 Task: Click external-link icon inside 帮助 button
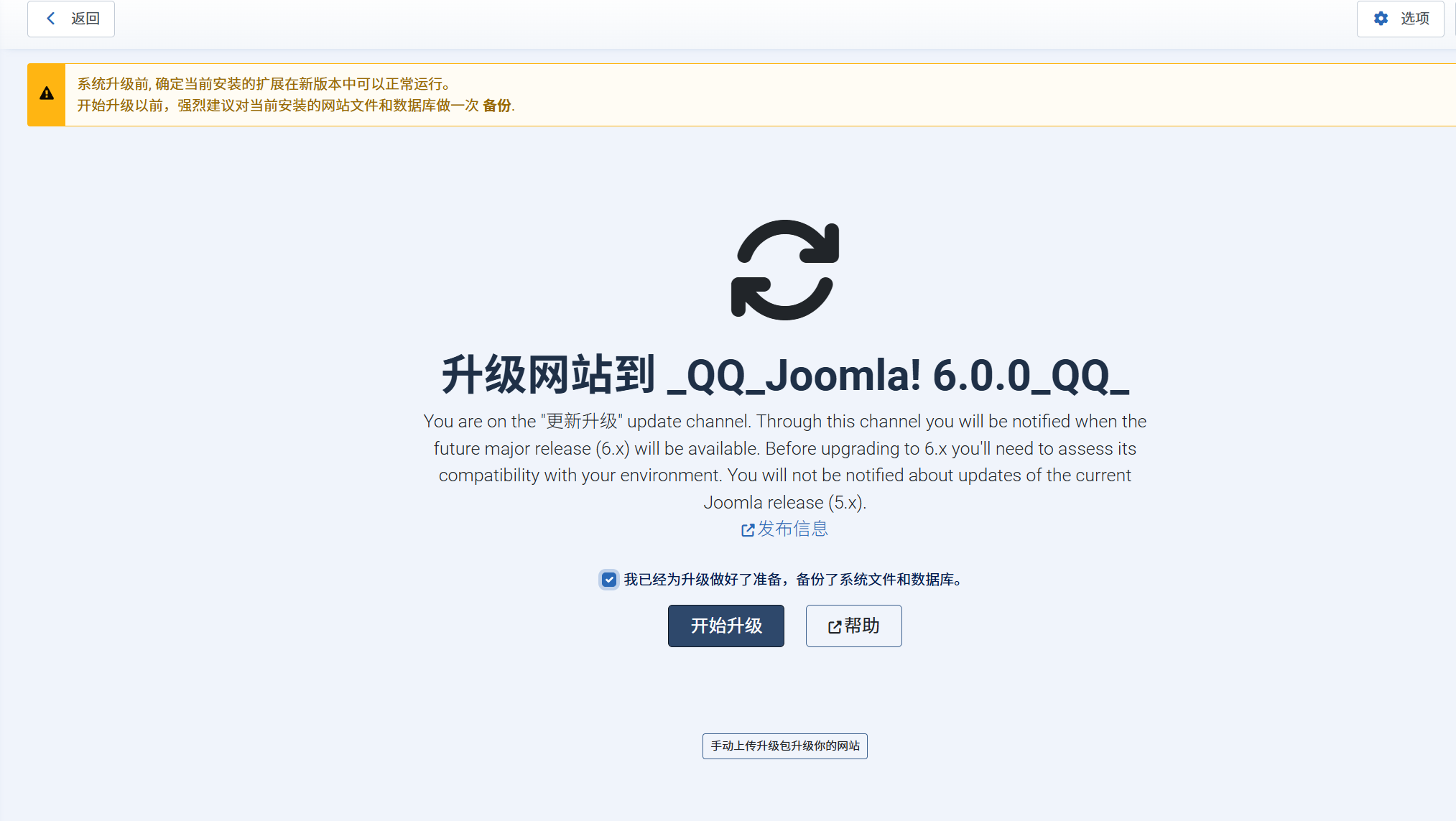(835, 627)
